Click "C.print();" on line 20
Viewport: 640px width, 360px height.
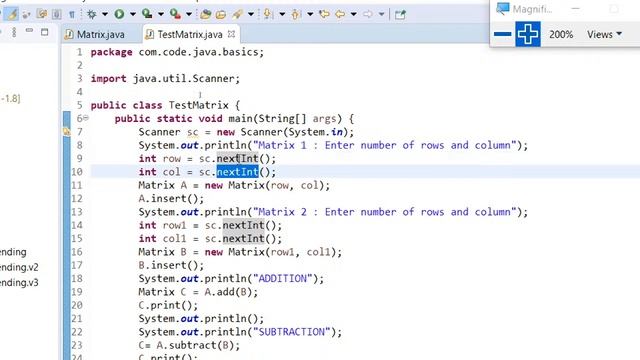(x=168, y=305)
